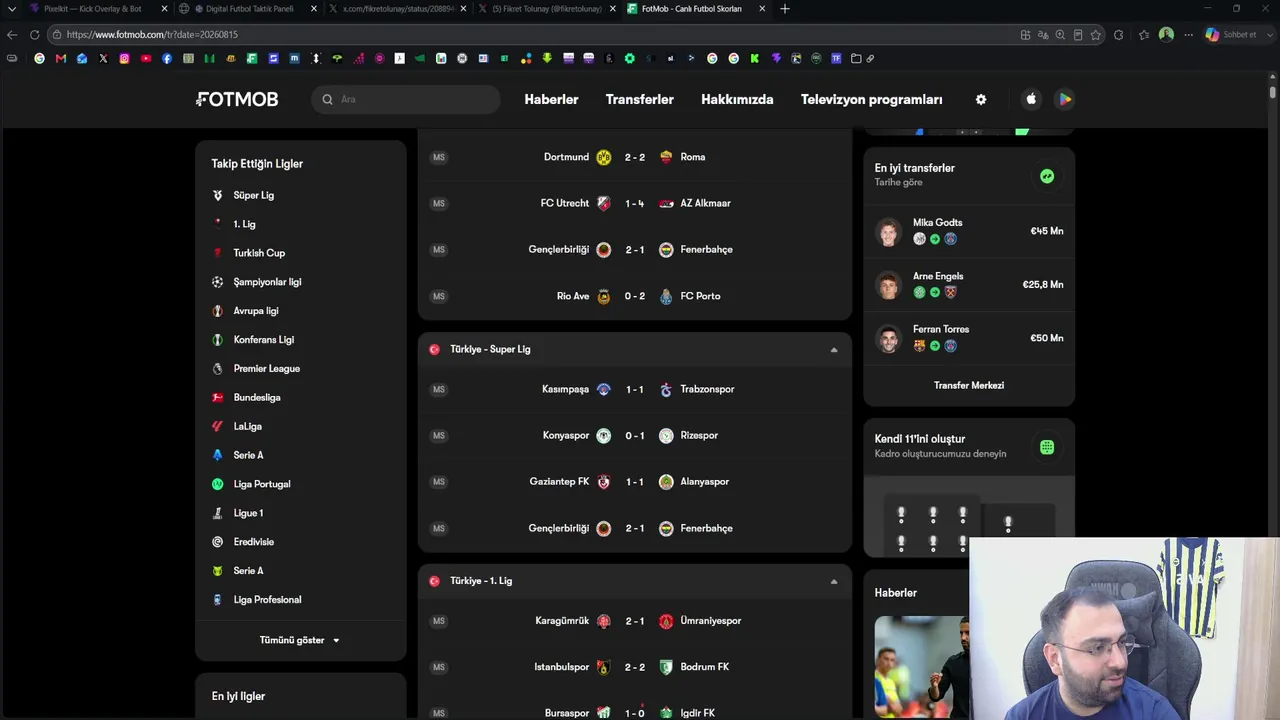The height and width of the screenshot is (720, 1280).
Task: Click the Avrupa Ligi league icon
Action: (x=217, y=311)
